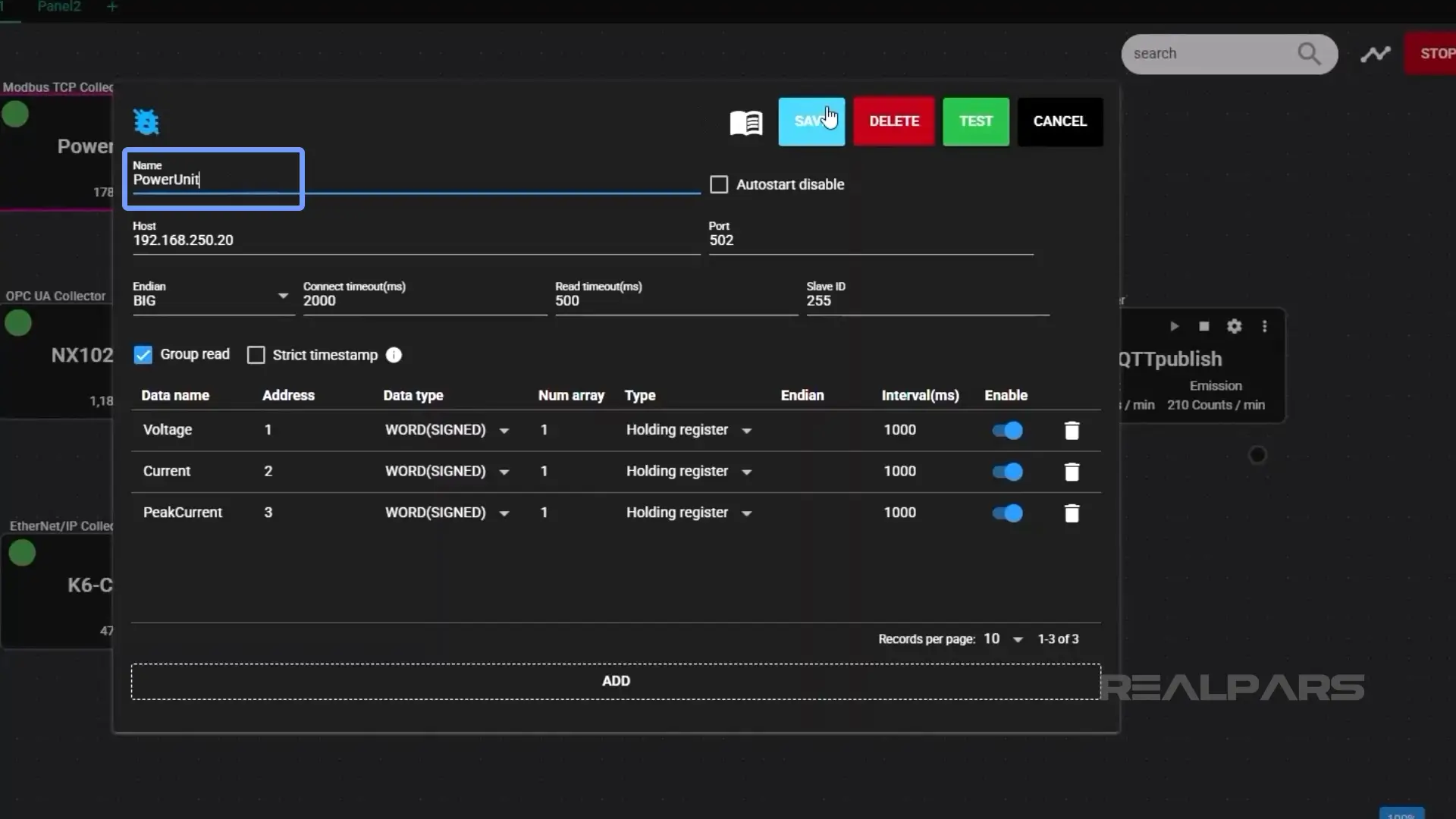
Task: Click Current address value 2
Action: [x=268, y=472]
